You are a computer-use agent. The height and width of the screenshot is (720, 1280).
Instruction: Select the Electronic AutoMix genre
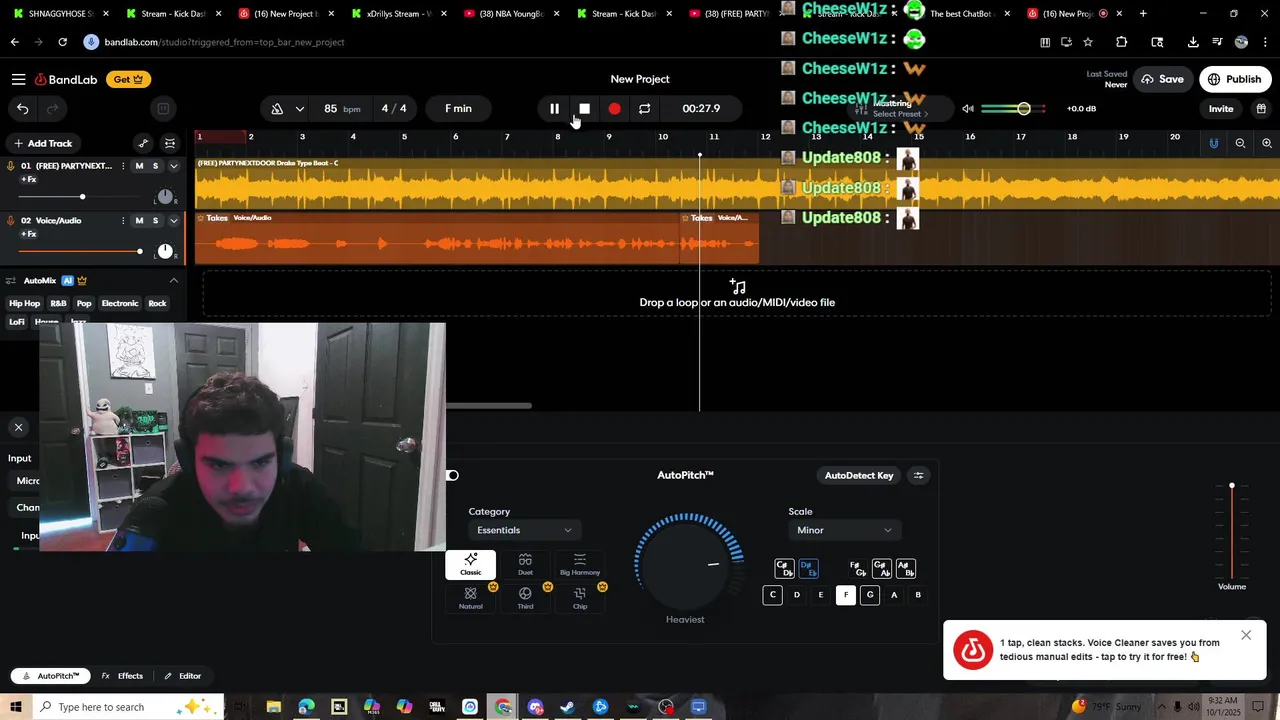pyautogui.click(x=120, y=304)
